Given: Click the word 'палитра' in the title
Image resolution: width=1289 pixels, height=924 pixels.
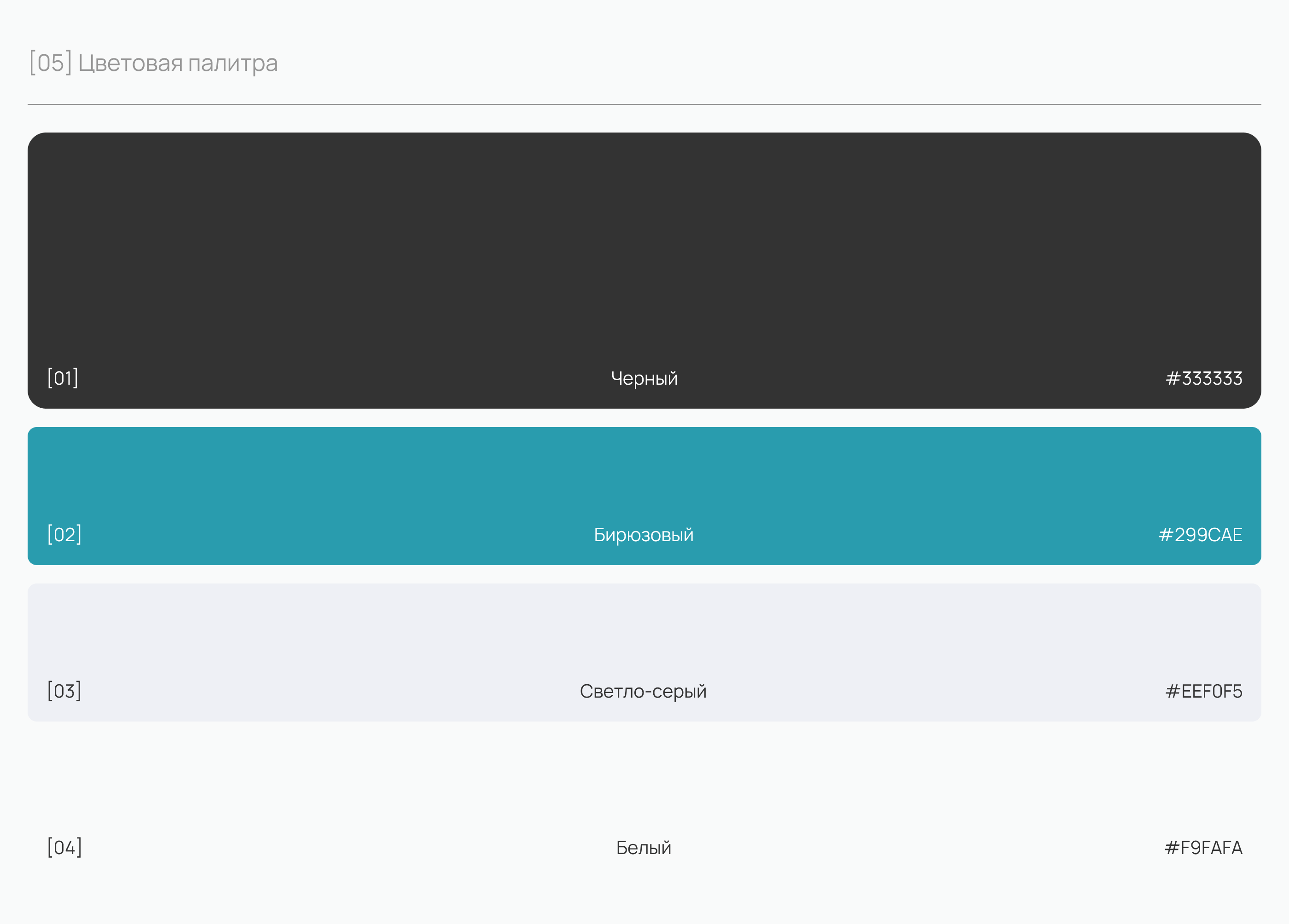Looking at the screenshot, I should pos(232,64).
